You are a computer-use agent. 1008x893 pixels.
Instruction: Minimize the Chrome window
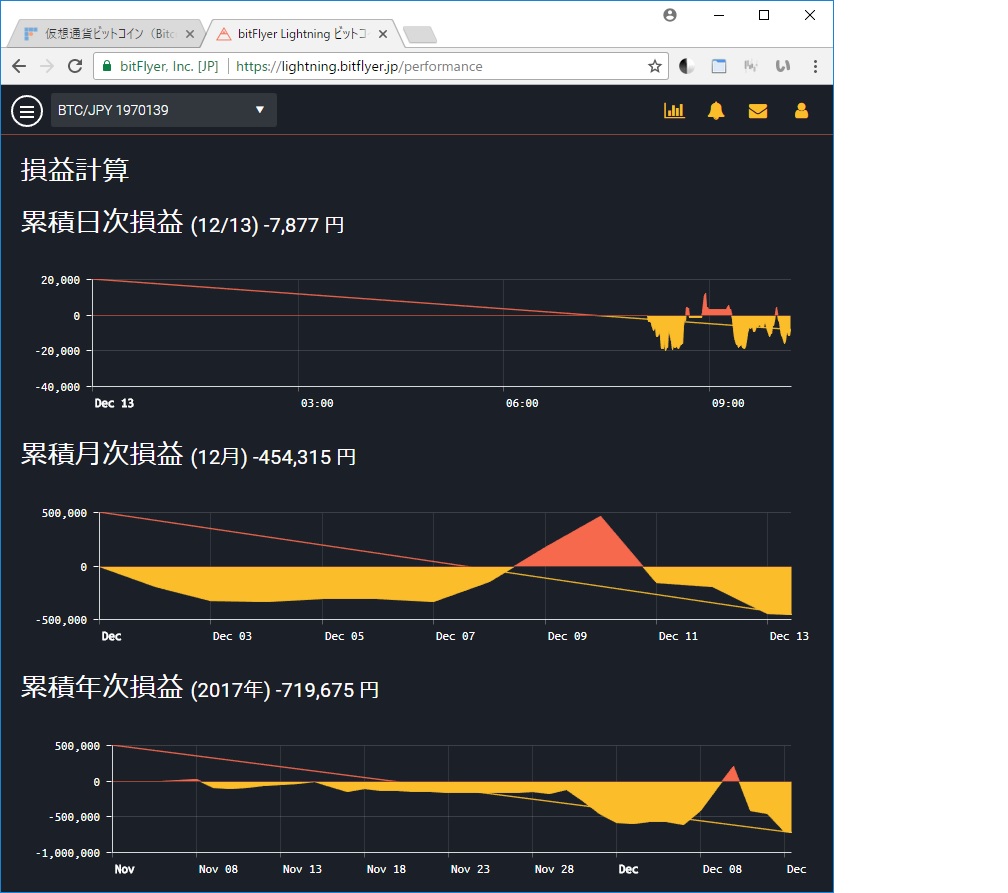(719, 15)
